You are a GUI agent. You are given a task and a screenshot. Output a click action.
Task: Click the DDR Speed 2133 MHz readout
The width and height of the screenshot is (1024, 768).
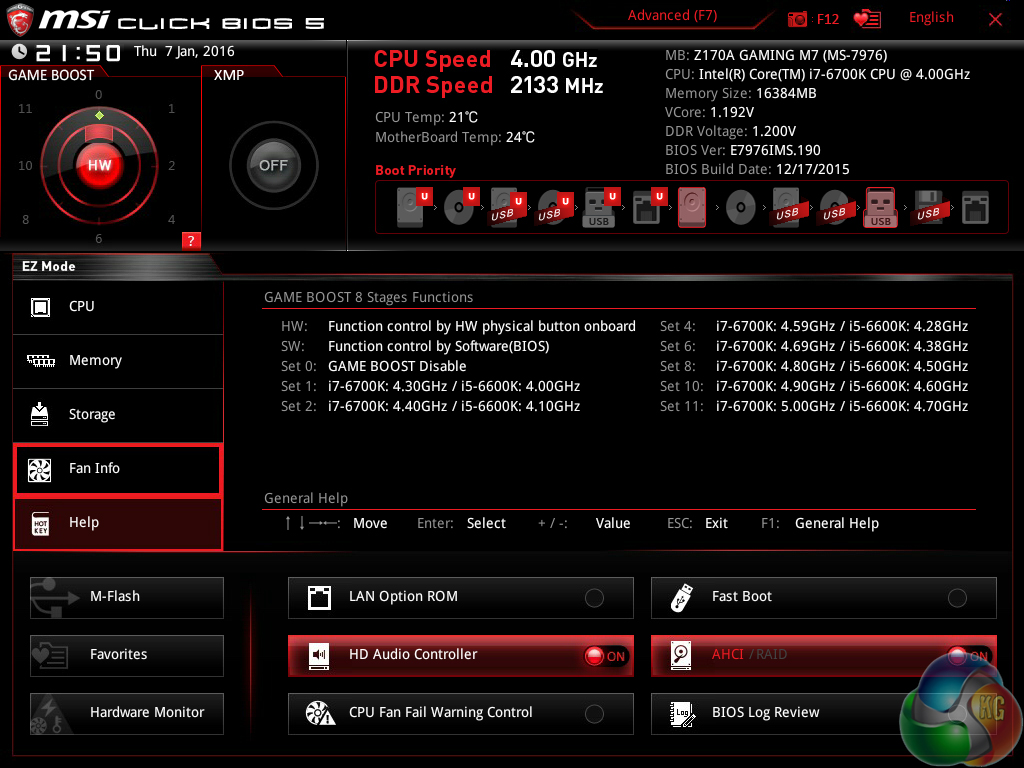pyautogui.click(x=488, y=86)
